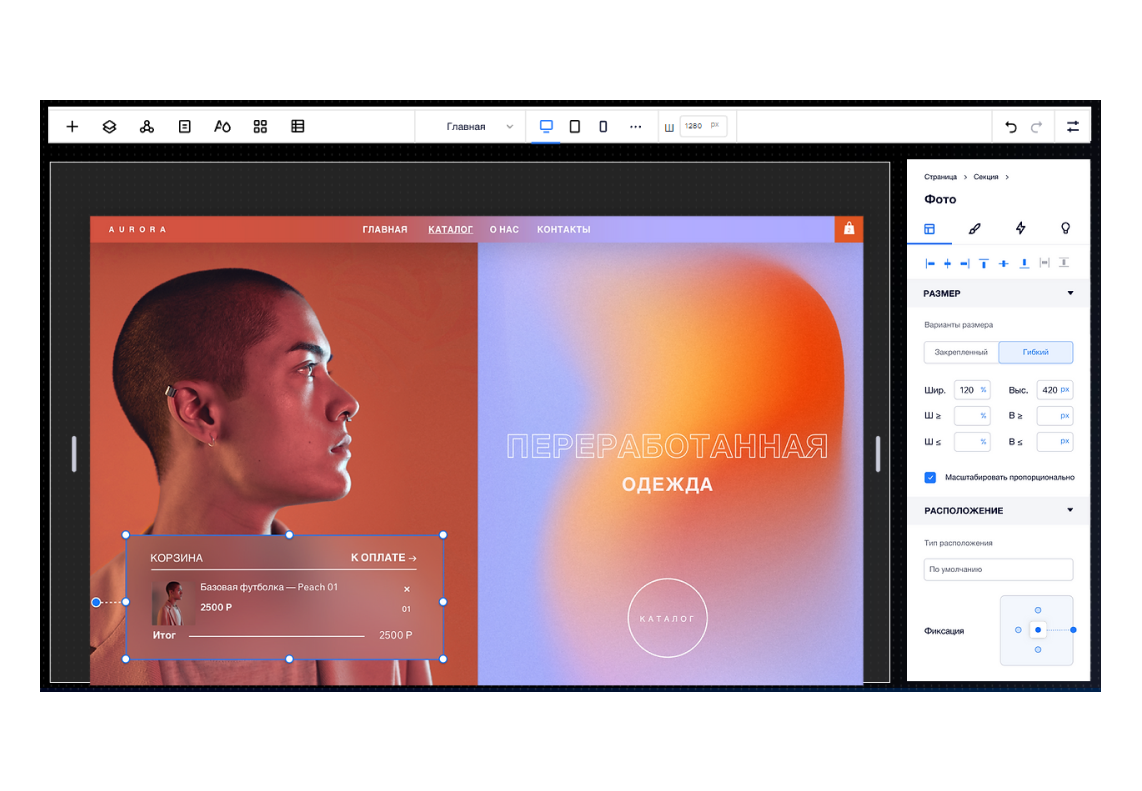Screen dimensions: 1142x791
Task: Select right fixation point
Action: pyautogui.click(x=1073, y=630)
